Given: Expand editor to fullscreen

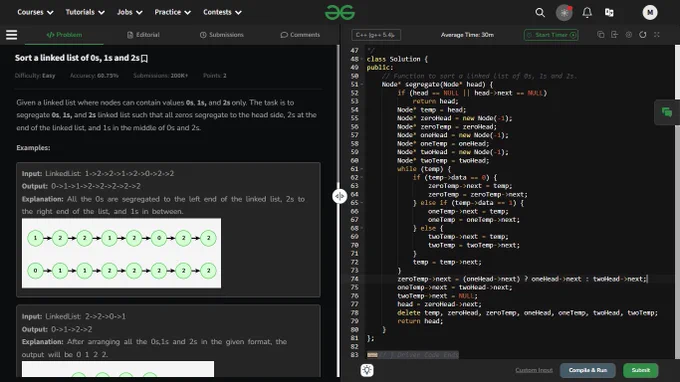Looking at the screenshot, I should (x=657, y=35).
